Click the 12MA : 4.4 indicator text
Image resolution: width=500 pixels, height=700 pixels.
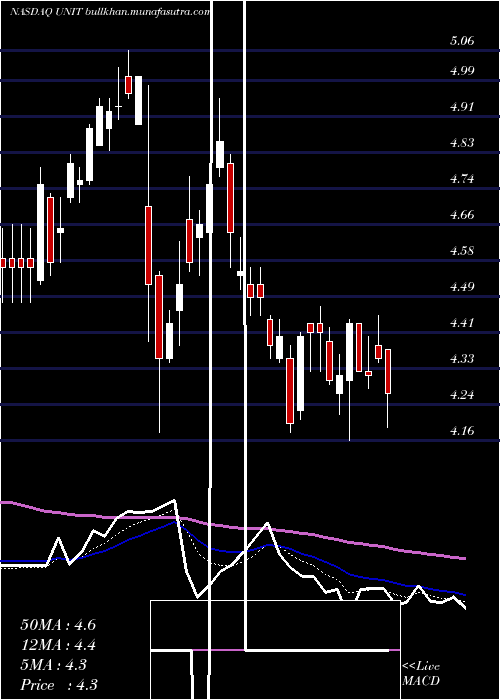58,645
